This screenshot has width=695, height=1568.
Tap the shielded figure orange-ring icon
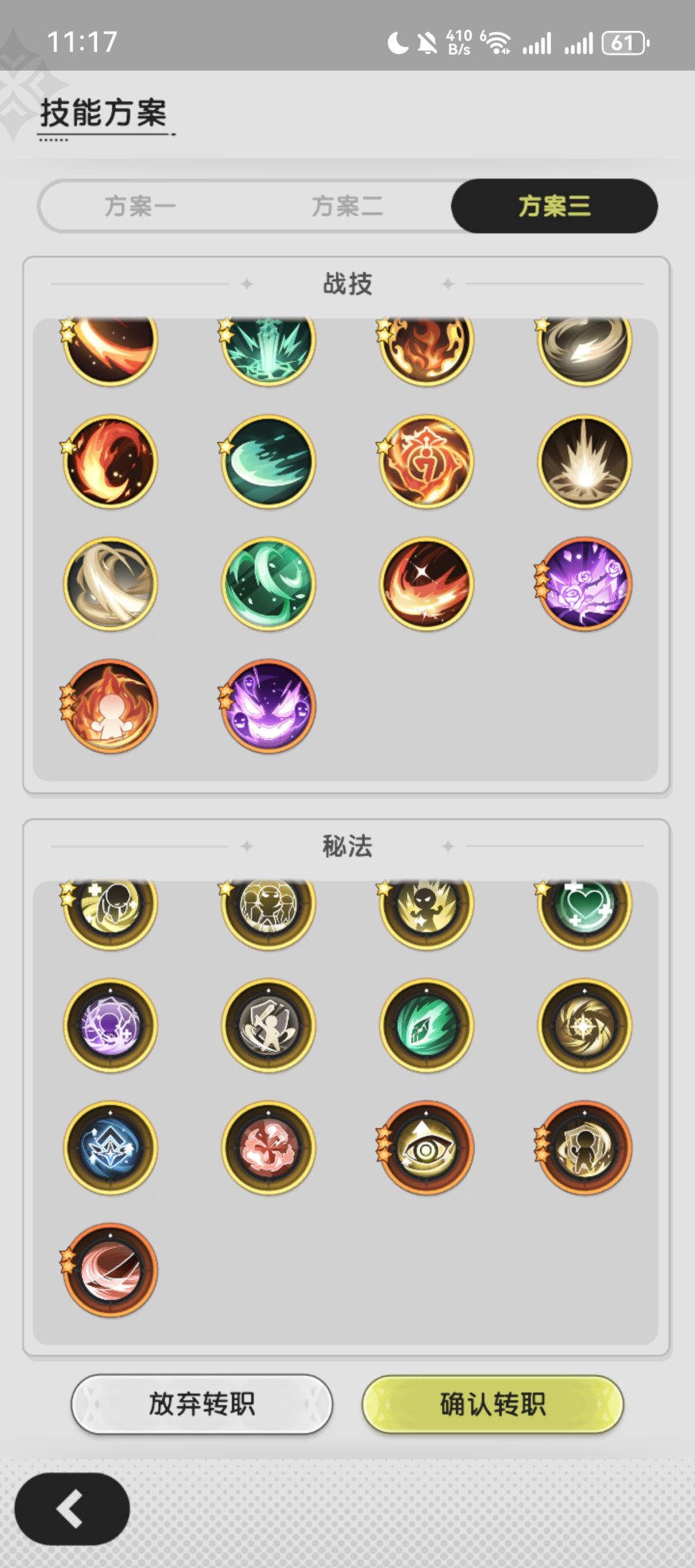click(584, 1148)
